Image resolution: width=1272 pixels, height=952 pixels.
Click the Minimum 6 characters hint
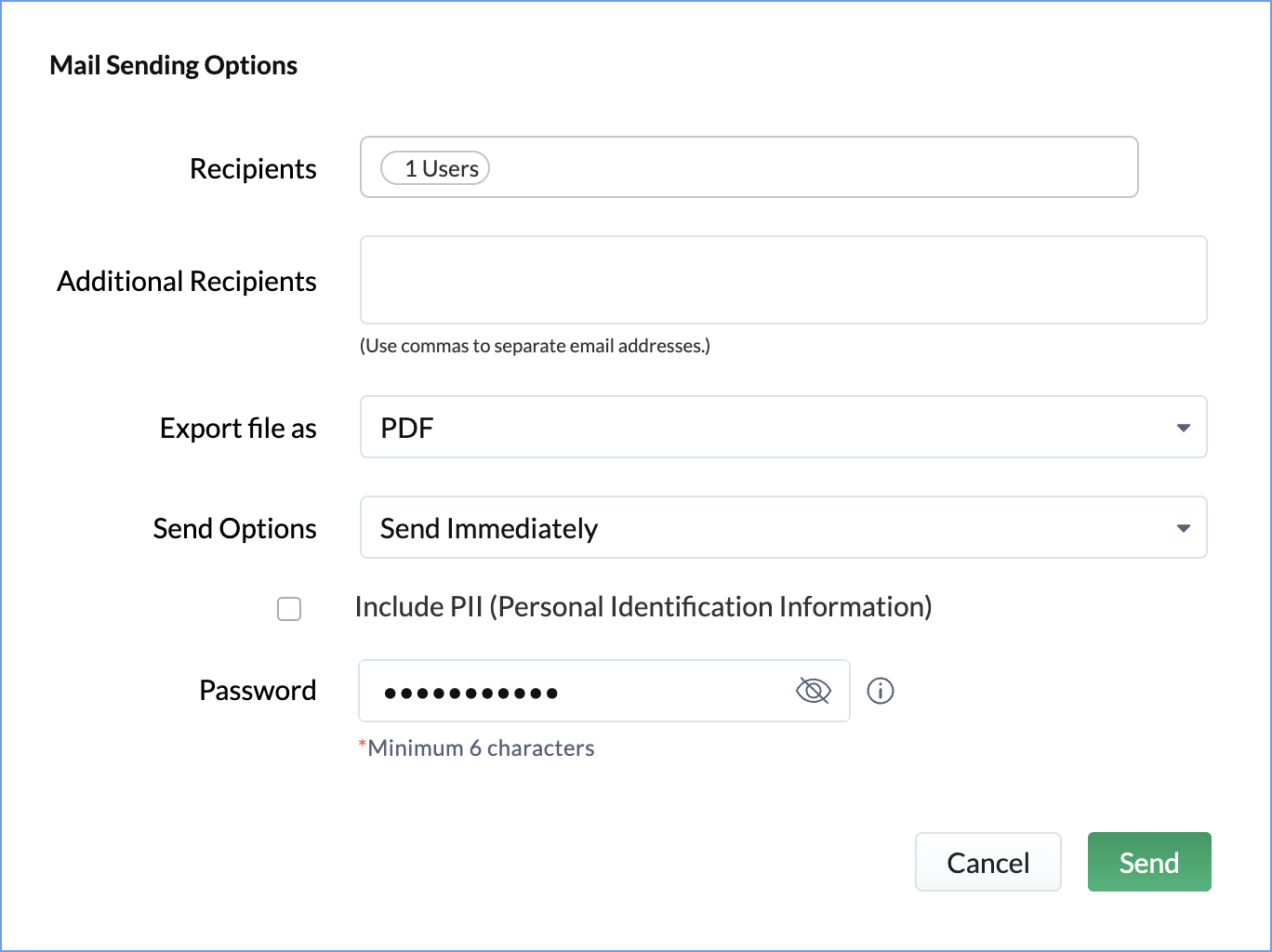(480, 748)
